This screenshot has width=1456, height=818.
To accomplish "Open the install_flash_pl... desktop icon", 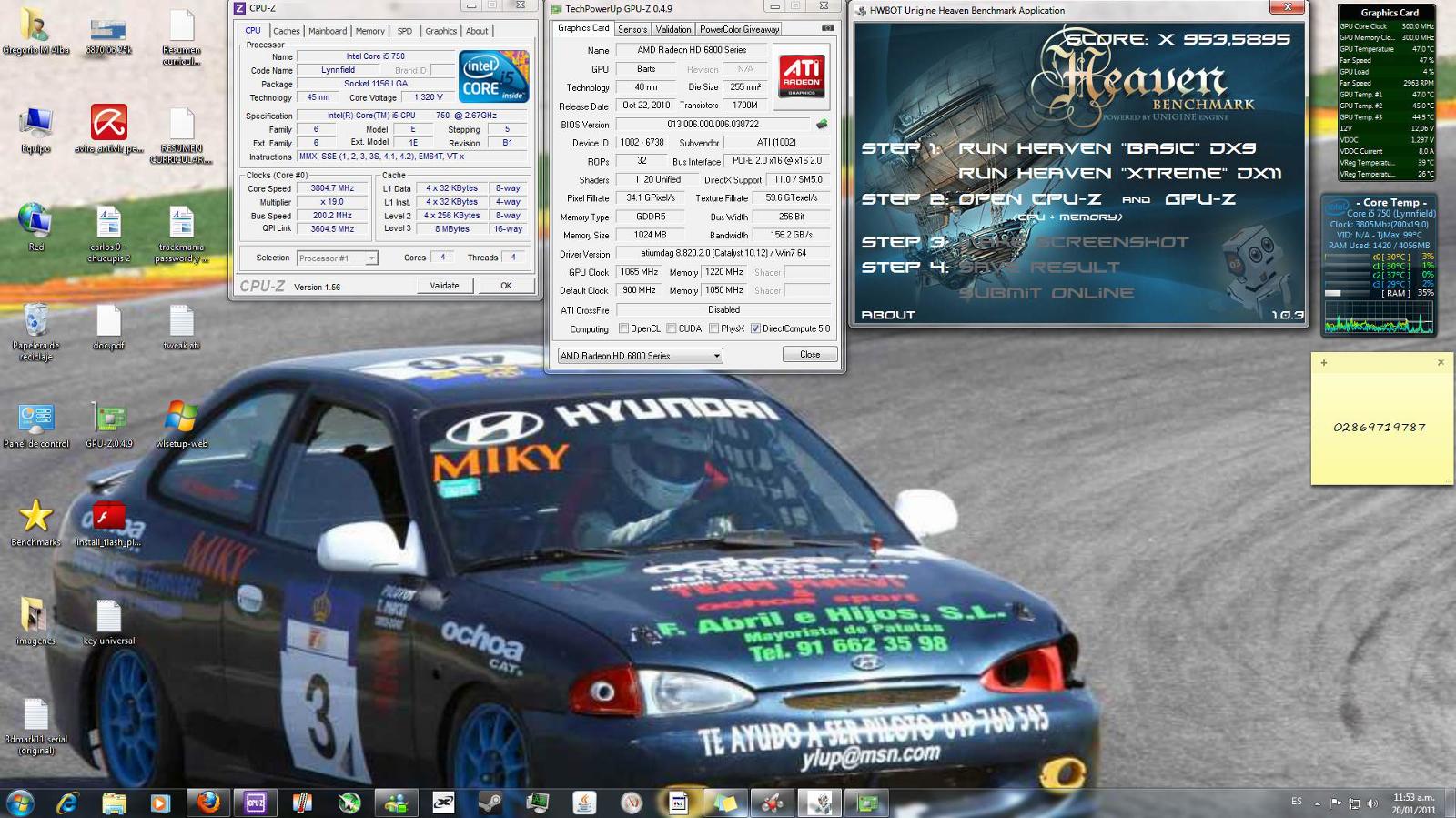I will (x=109, y=523).
